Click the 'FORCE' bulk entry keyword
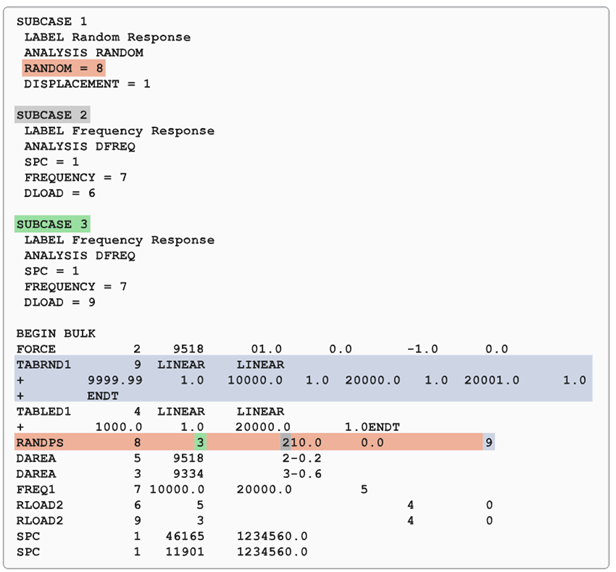 [x=36, y=349]
